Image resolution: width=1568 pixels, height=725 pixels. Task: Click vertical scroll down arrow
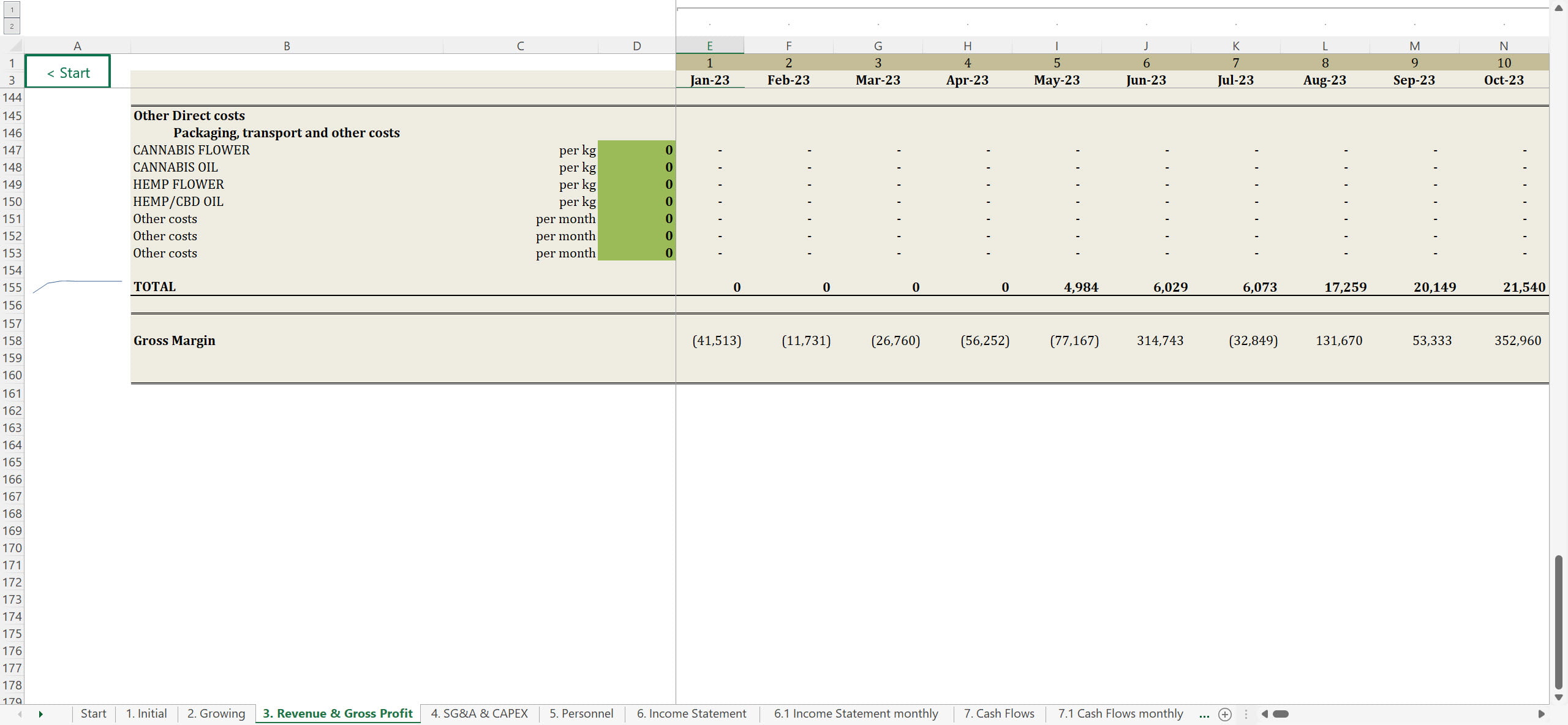tap(1559, 697)
